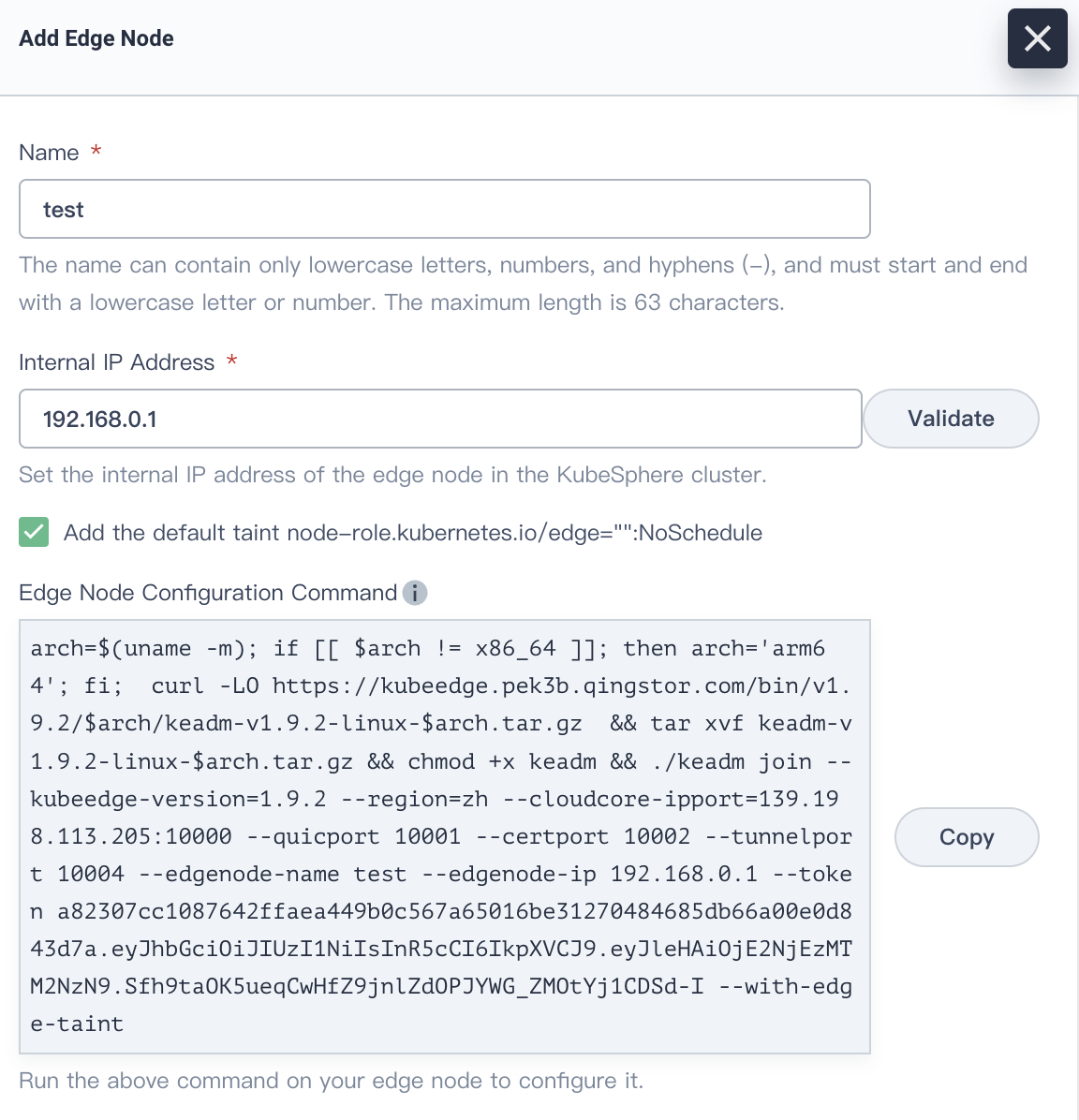Click the Internal IP Address field showing 192.168.0.1
Screen dimensions: 1079x1120
coord(439,419)
